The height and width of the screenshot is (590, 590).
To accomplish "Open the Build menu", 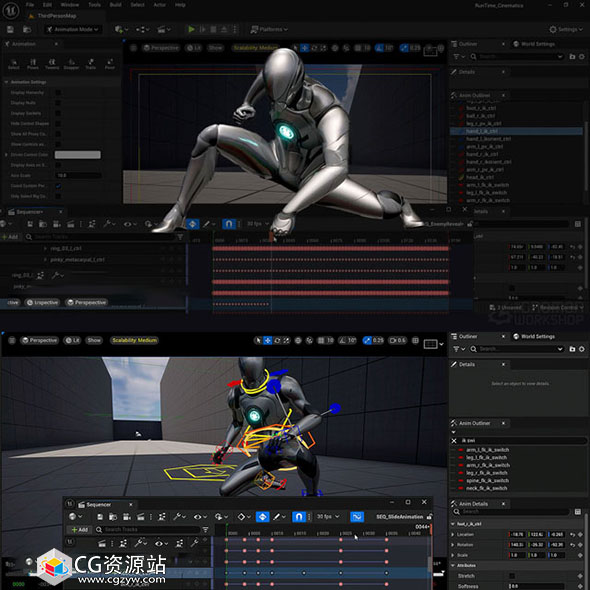I will point(116,5).
